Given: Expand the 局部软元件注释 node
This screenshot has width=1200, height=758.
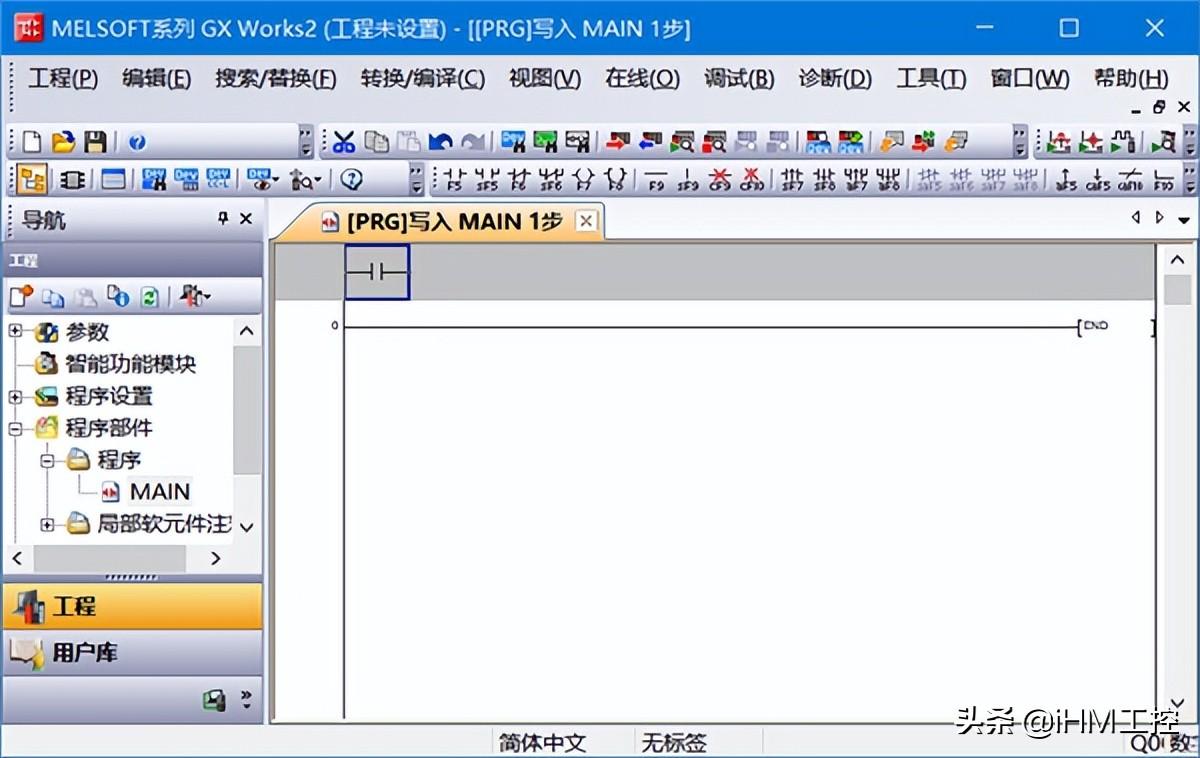Looking at the screenshot, I should (47, 524).
